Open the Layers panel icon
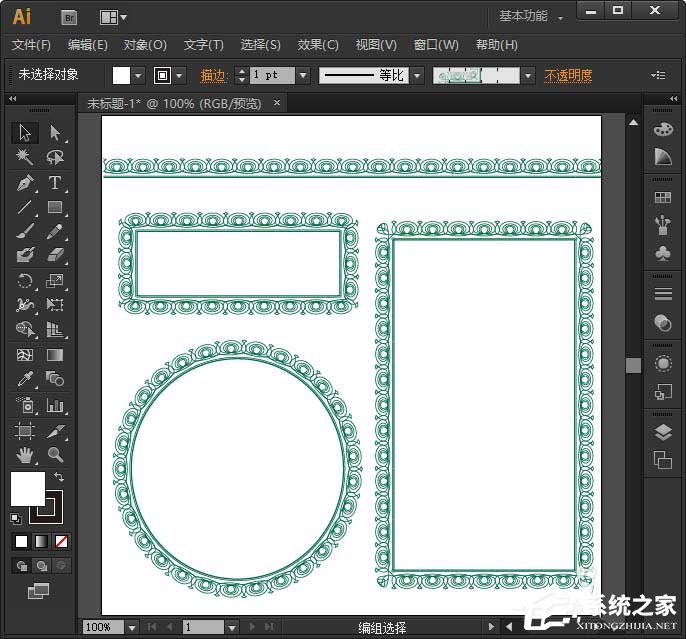Screen dimensions: 686x639 [662, 433]
